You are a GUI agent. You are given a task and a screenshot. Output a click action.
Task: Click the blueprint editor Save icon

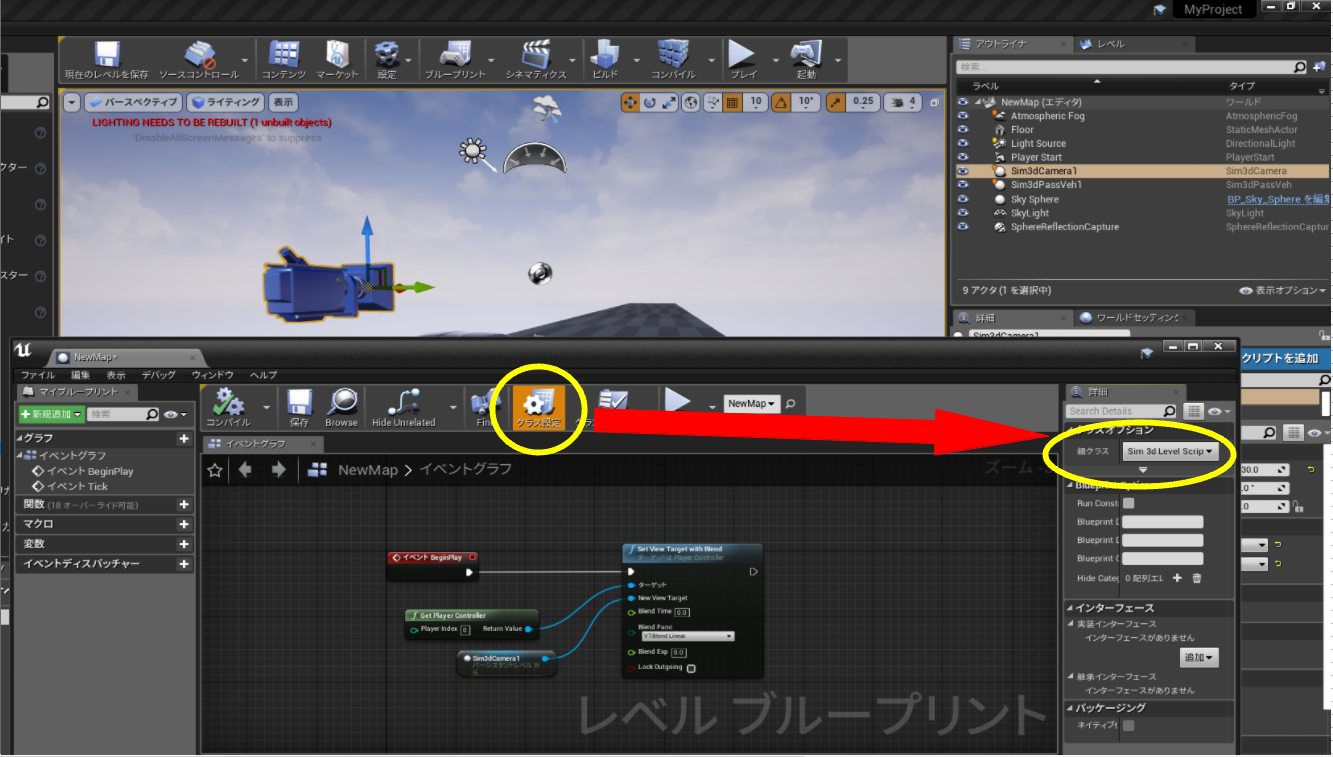299,407
